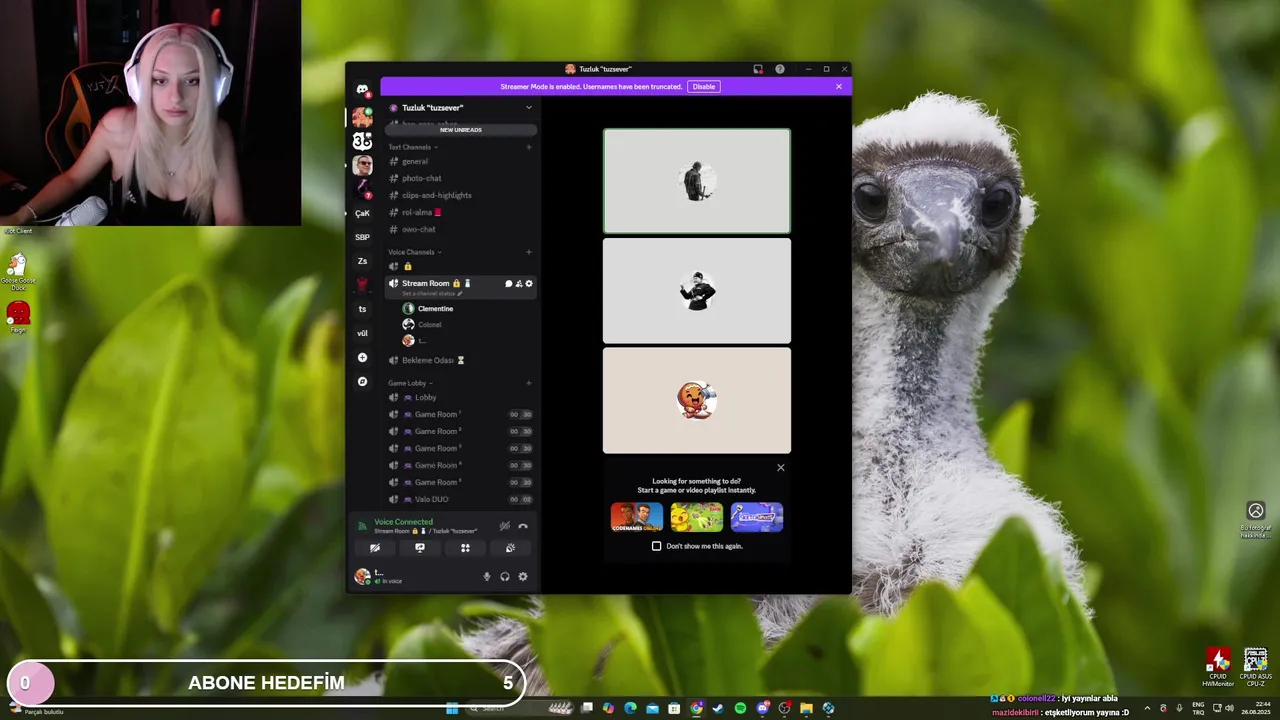
Task: Open Stream Room chat bubble icon
Action: [508, 284]
